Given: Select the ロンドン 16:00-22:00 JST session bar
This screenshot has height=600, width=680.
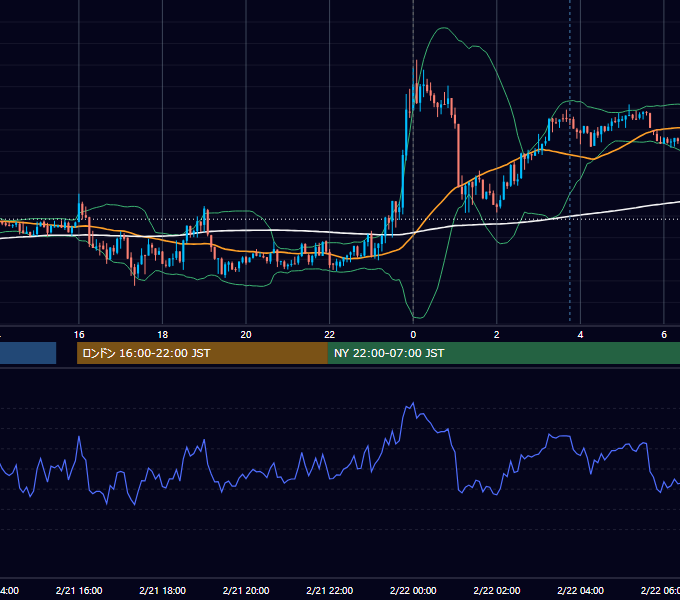Looking at the screenshot, I should (202, 353).
